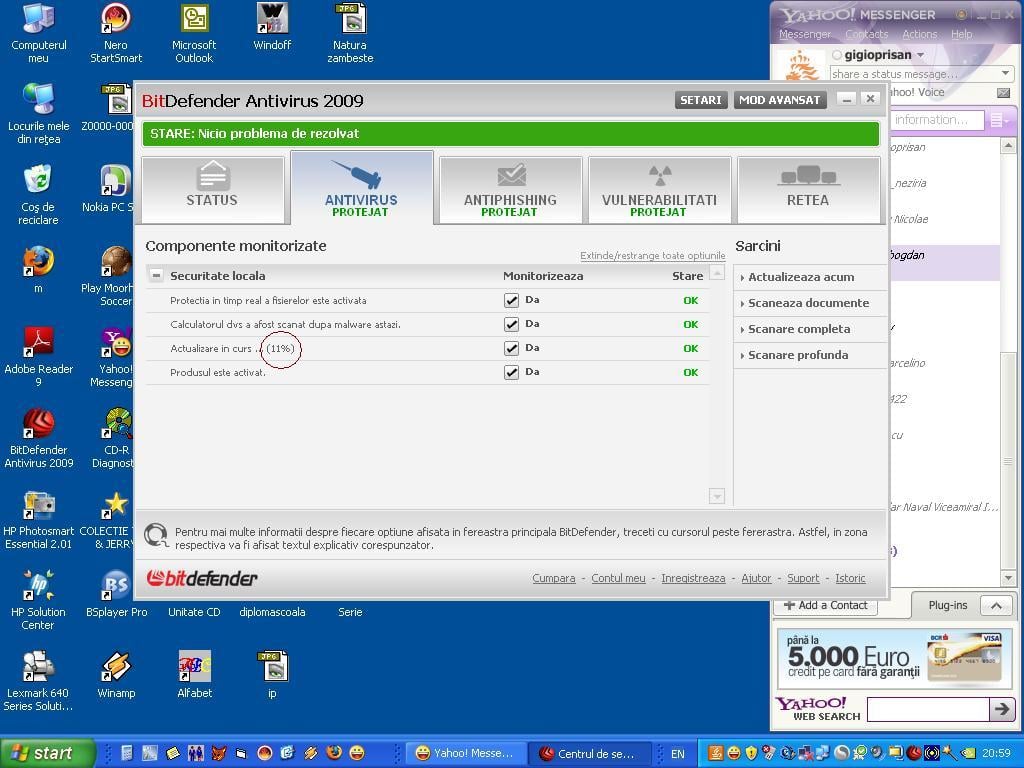1024x768 pixels.
Task: Open Computerul meu desktop icon
Action: 39,34
